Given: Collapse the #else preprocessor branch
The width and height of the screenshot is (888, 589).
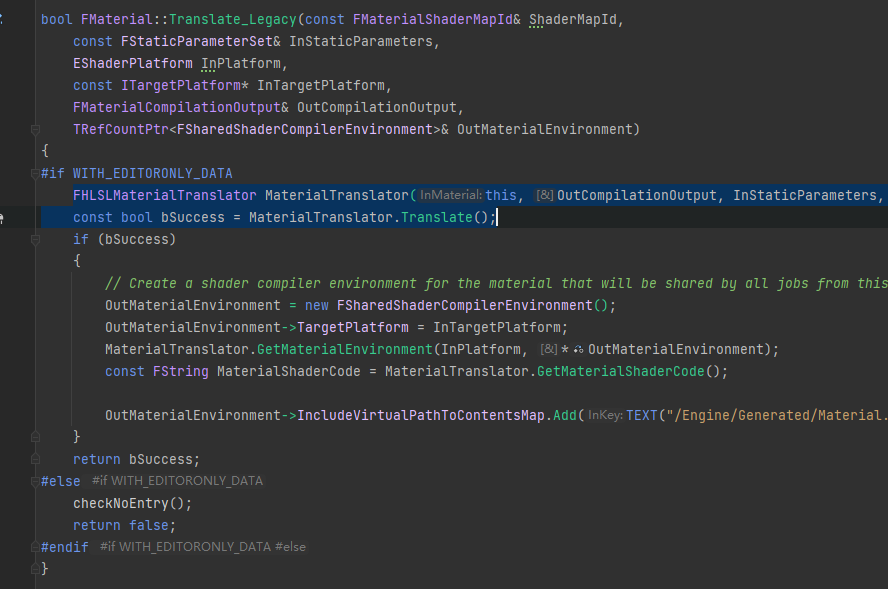Looking at the screenshot, I should (35, 481).
